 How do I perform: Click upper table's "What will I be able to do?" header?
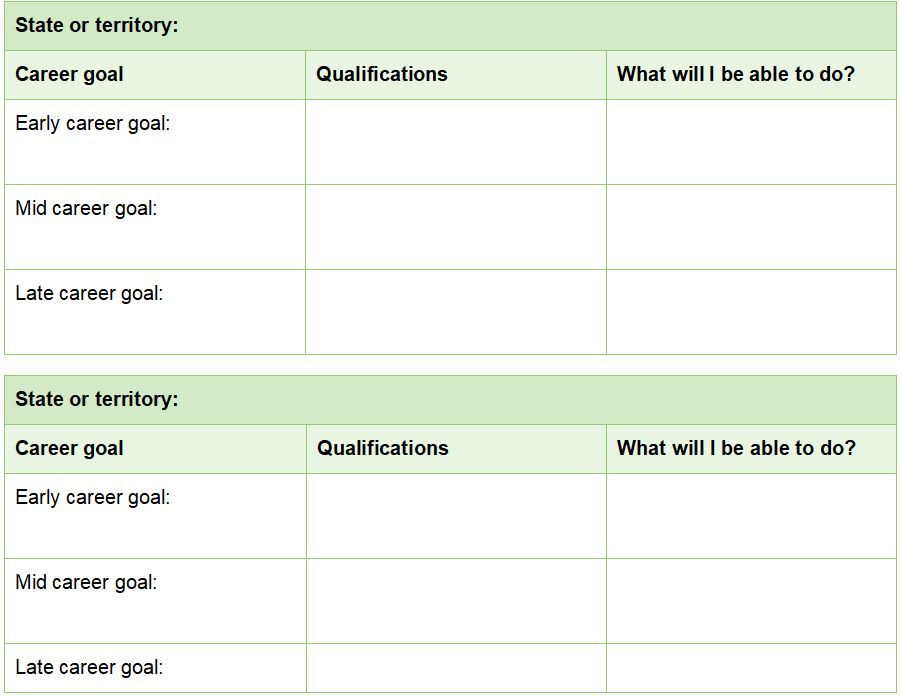pos(750,75)
